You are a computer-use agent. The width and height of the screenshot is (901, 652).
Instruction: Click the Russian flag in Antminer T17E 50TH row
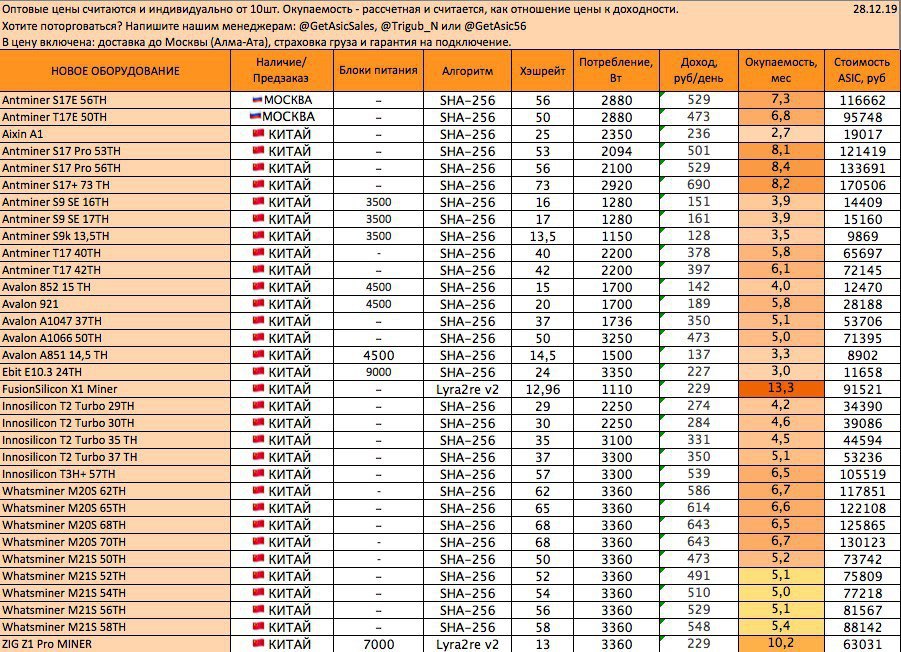(x=255, y=116)
